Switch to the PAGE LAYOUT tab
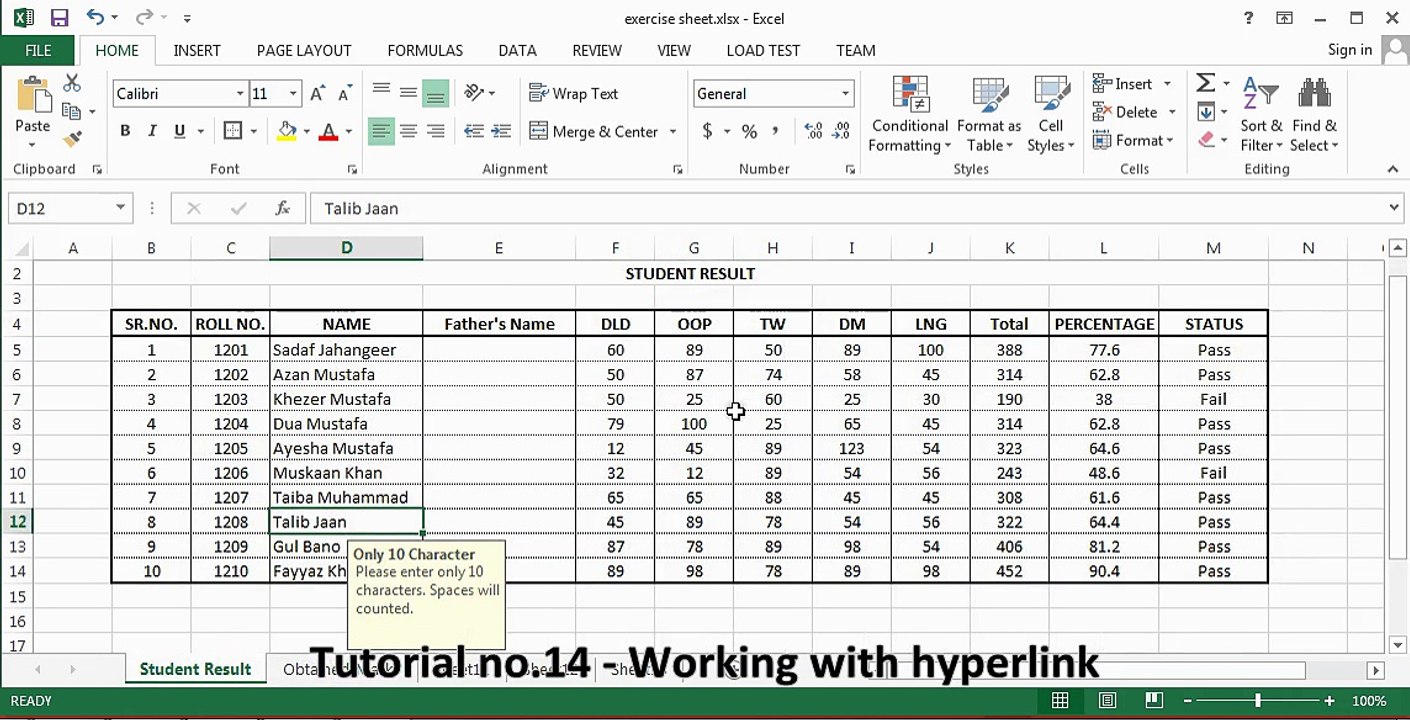Viewport: 1410px width, 720px height. pos(304,50)
